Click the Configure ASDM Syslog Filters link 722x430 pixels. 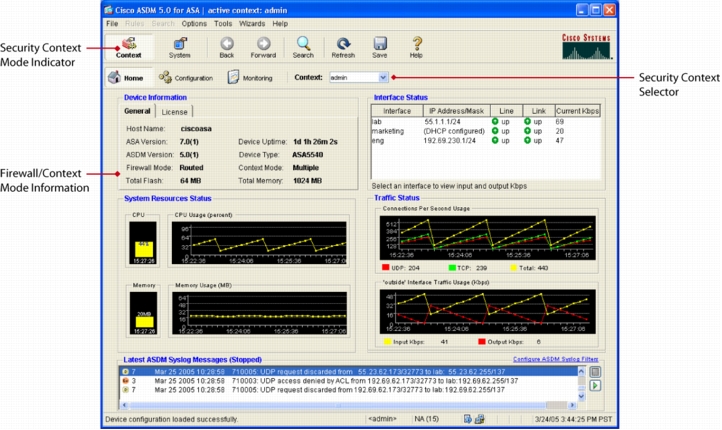point(555,359)
